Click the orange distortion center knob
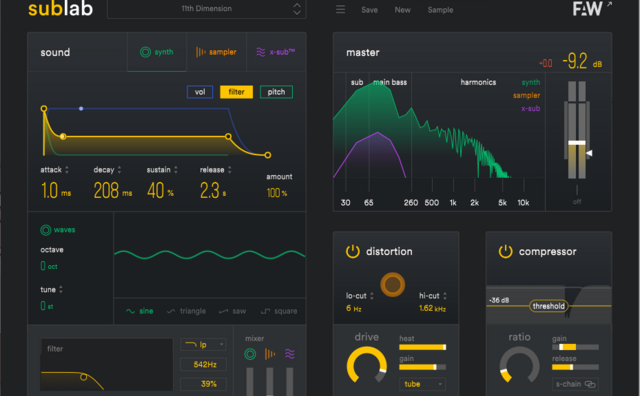This screenshot has height=396, width=640. (x=393, y=285)
